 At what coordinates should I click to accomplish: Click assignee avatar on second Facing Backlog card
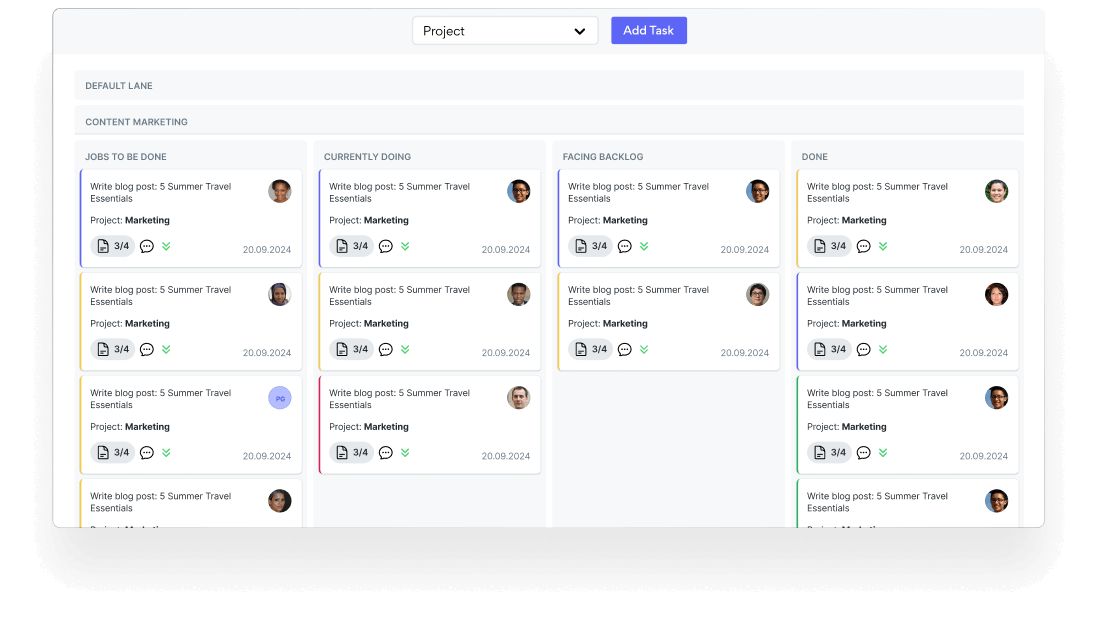pyautogui.click(x=758, y=295)
